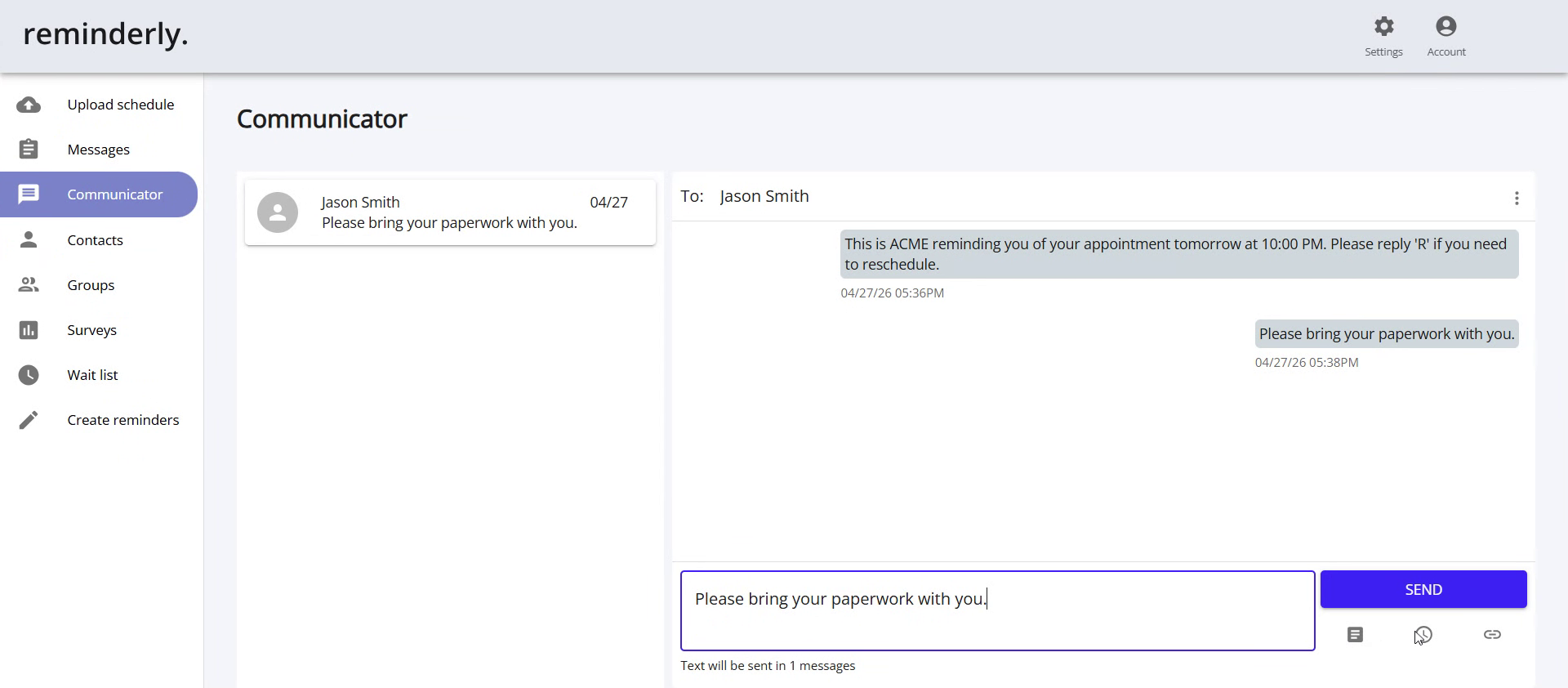Viewport: 1568px width, 688px height.
Task: Click the Create reminders pencil icon
Action: coord(29,419)
